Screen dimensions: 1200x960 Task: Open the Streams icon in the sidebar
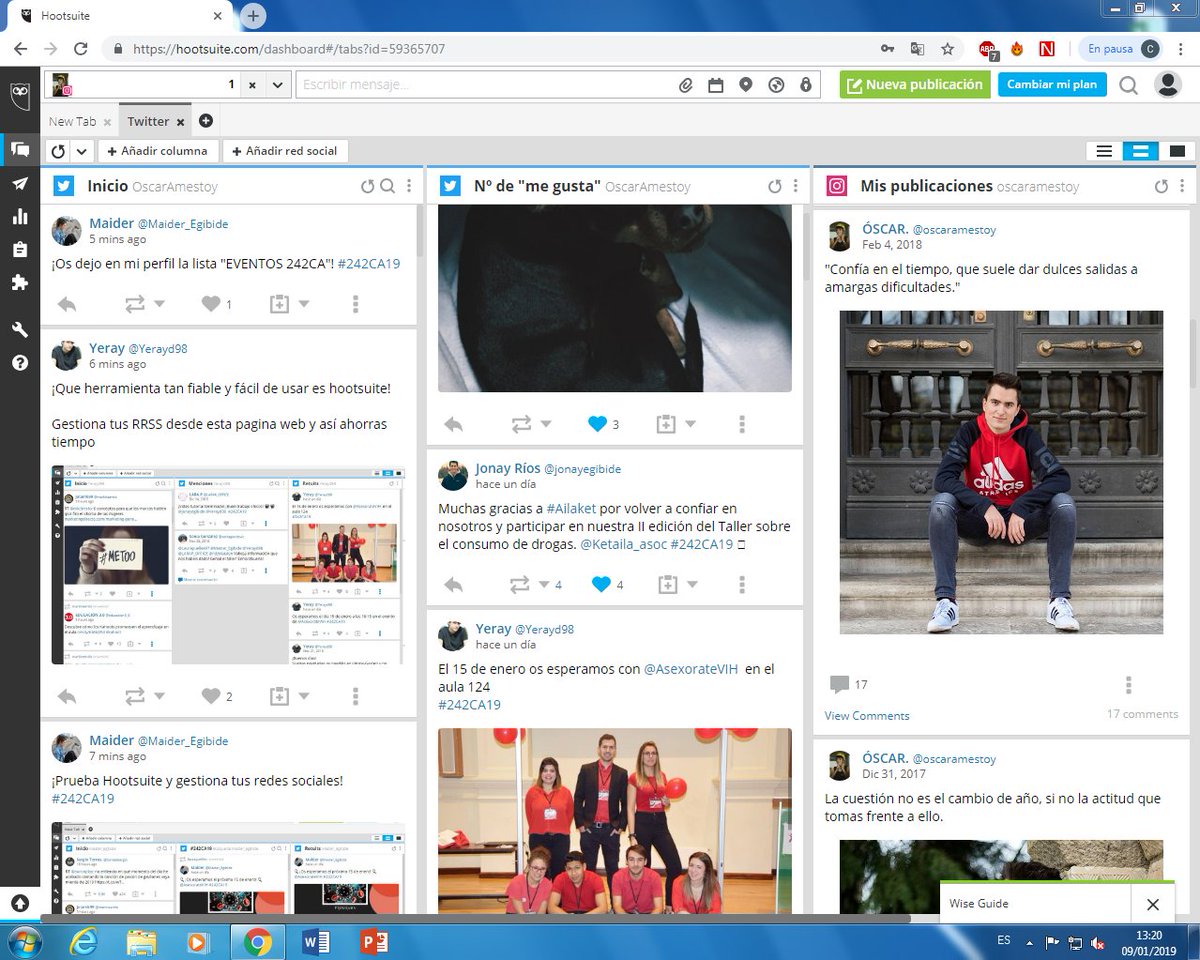19,150
